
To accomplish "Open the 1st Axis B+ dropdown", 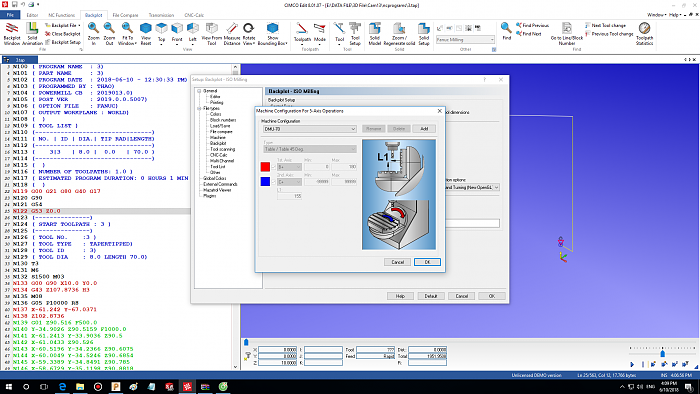I will tap(289, 167).
